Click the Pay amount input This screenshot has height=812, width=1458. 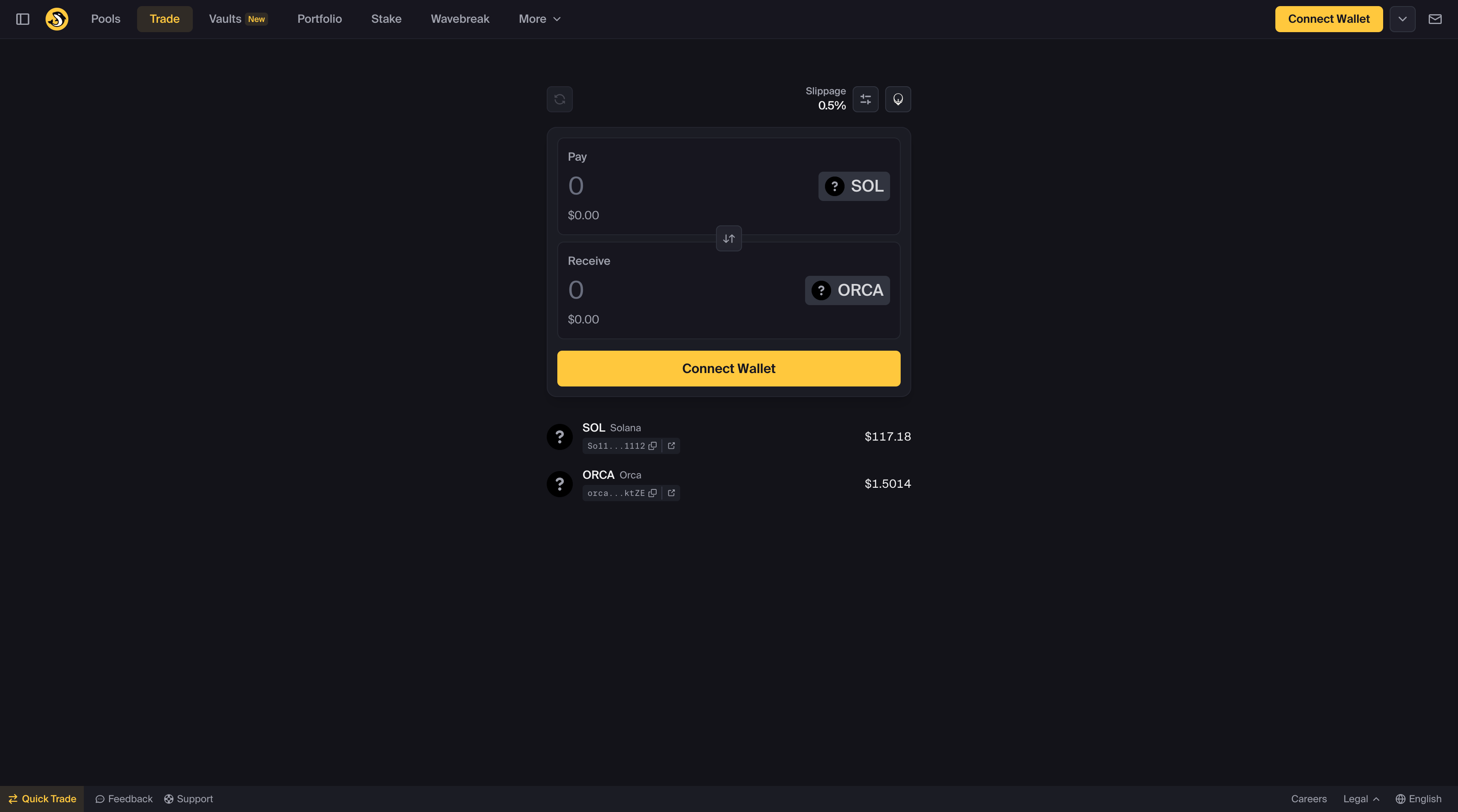tap(688, 186)
